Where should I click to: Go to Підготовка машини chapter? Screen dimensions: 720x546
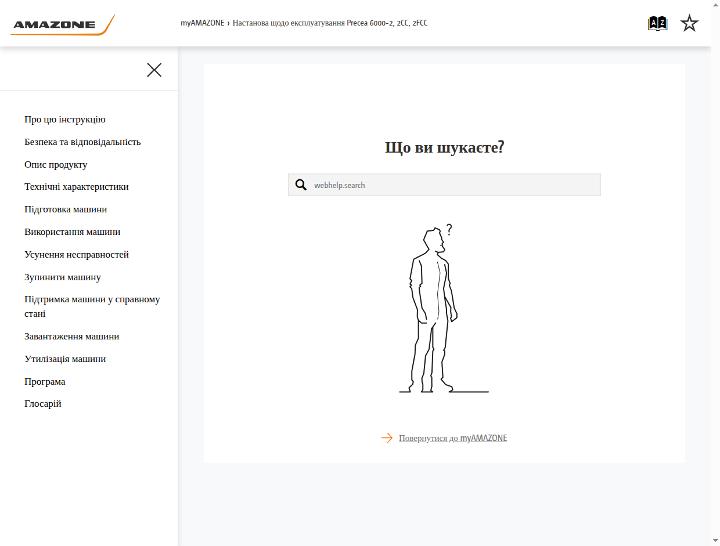[x=66, y=209]
